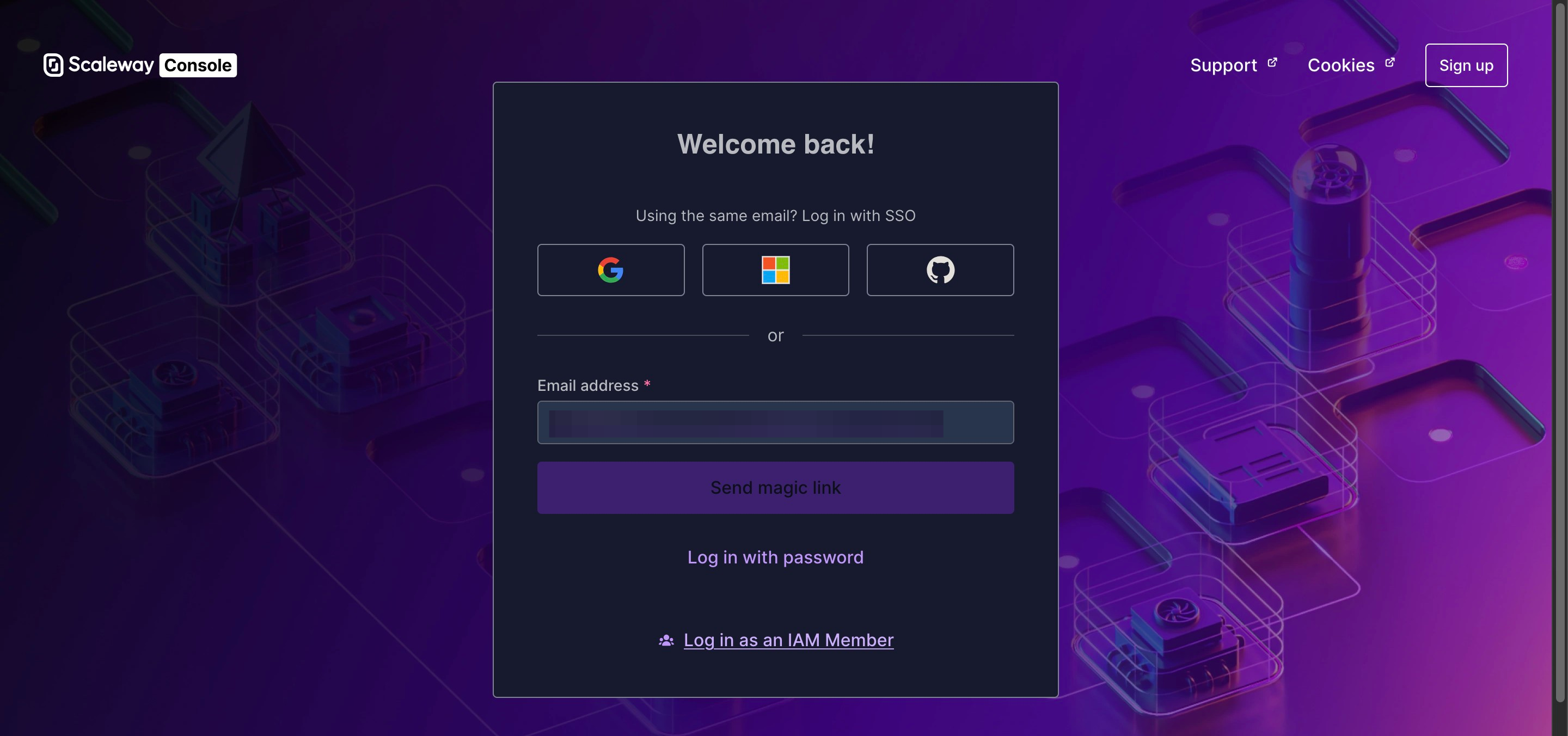
Task: Open Log in as an IAM Member
Action: point(788,640)
